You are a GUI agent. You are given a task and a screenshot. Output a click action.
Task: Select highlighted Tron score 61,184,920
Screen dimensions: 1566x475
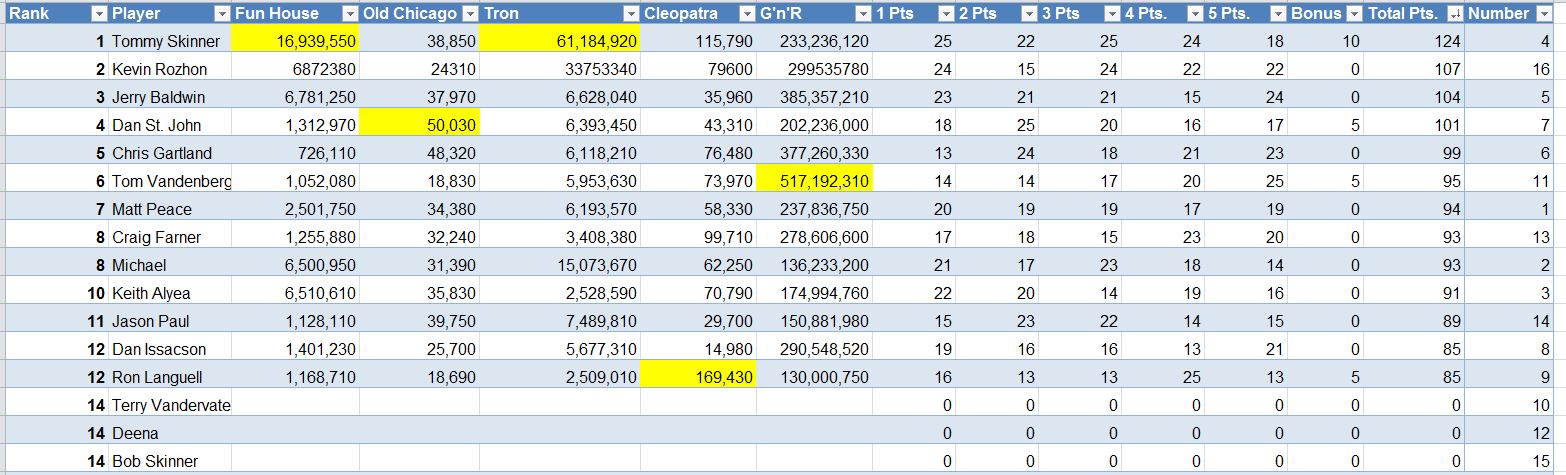coord(559,41)
